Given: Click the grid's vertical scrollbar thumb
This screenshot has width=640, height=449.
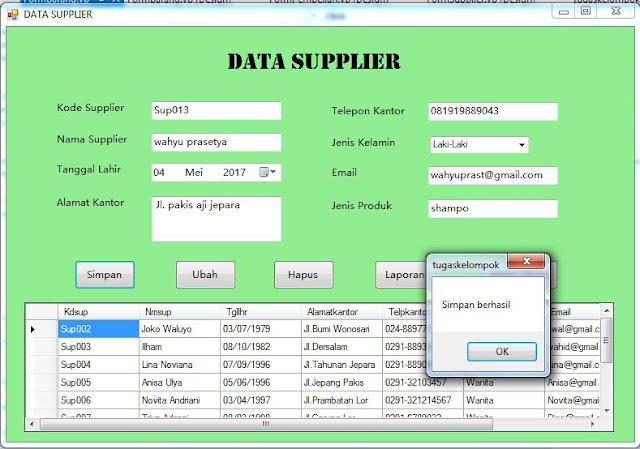Looking at the screenshot, I should click(x=607, y=340).
